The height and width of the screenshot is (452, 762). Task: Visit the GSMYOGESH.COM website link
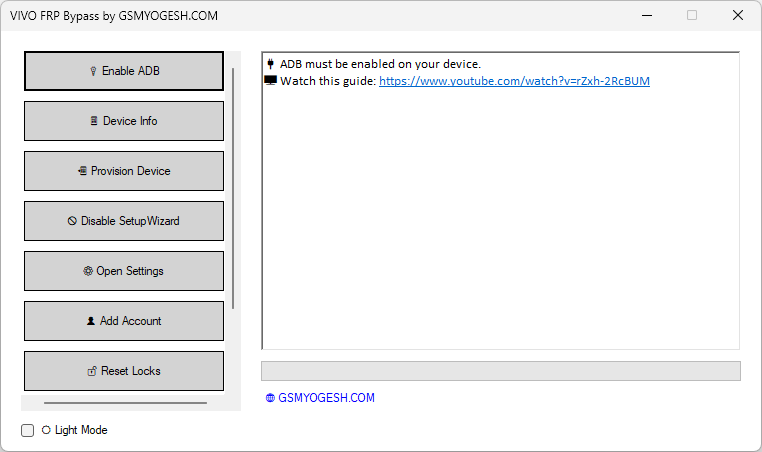click(x=326, y=398)
